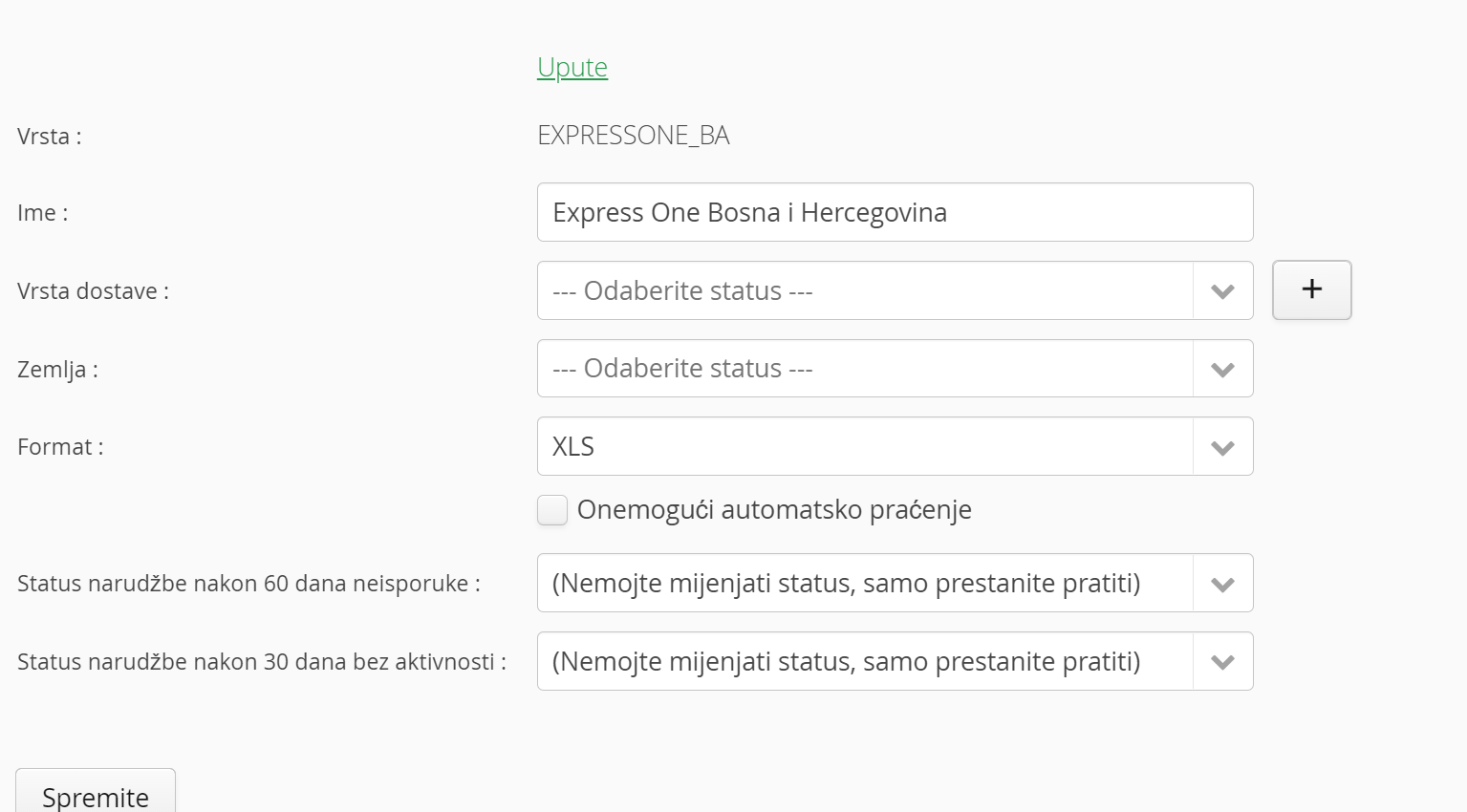1467x812 pixels.
Task: Click the Onemogući automatsko praćenje label text
Action: pyautogui.click(x=774, y=510)
